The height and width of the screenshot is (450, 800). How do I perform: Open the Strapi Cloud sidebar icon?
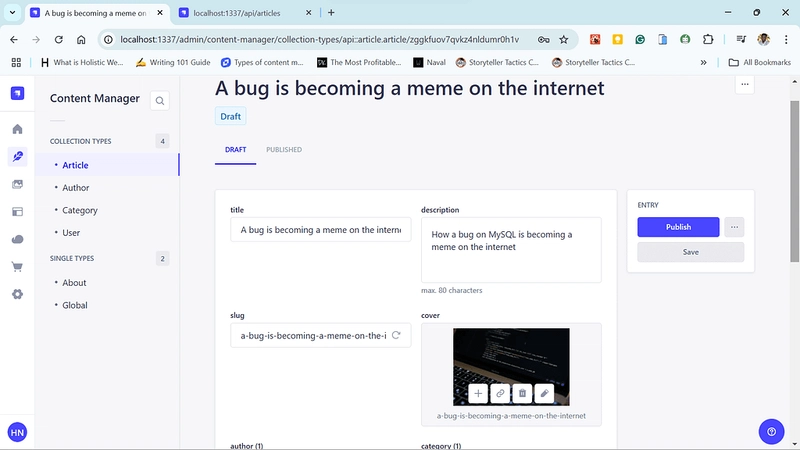pos(17,239)
